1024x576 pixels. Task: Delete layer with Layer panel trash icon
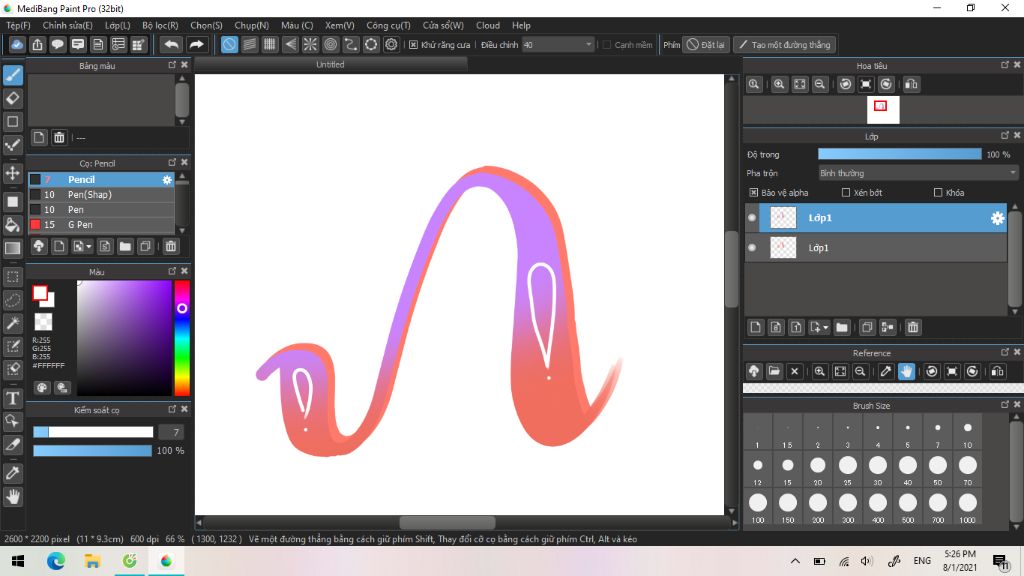pos(913,327)
